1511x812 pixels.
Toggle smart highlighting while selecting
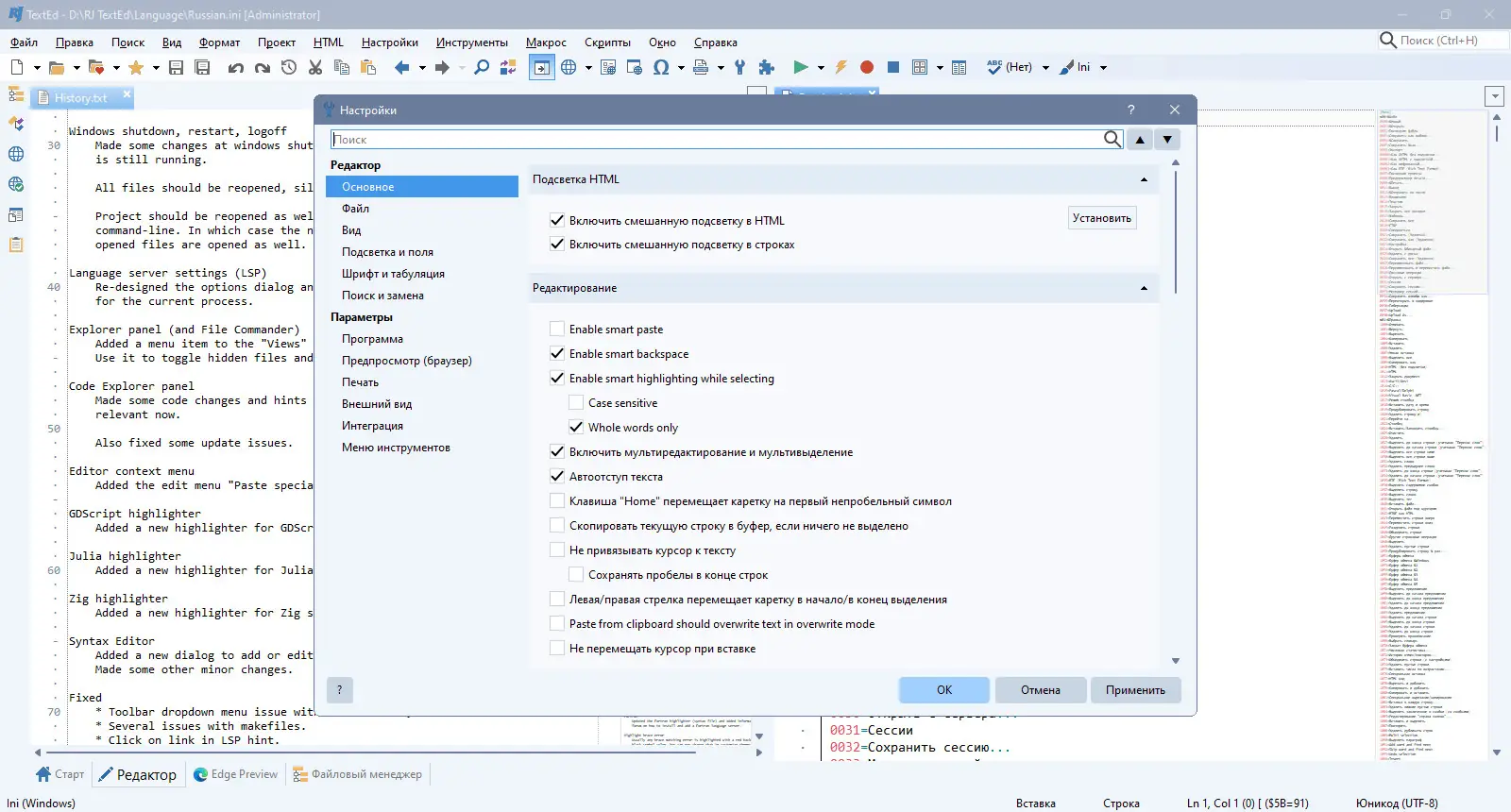(x=557, y=378)
